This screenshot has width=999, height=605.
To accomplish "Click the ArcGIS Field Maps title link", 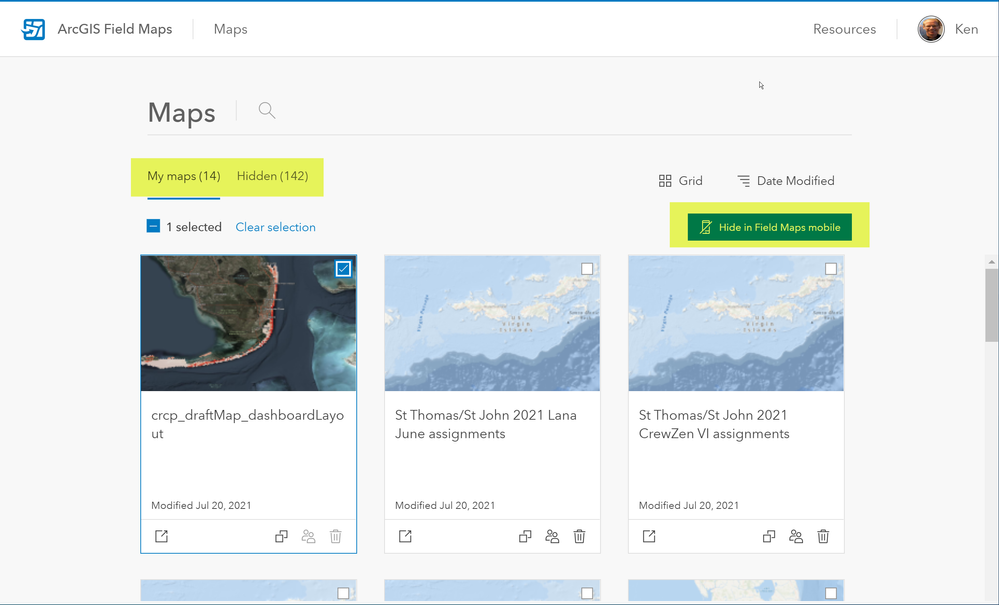I will click(x=115, y=29).
